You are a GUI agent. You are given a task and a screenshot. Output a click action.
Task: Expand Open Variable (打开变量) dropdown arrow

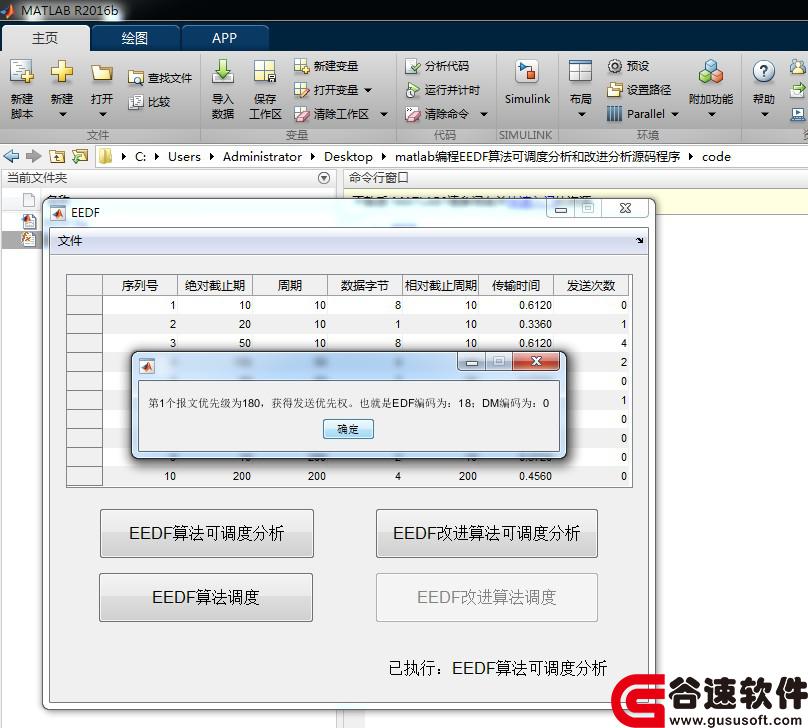(368, 91)
